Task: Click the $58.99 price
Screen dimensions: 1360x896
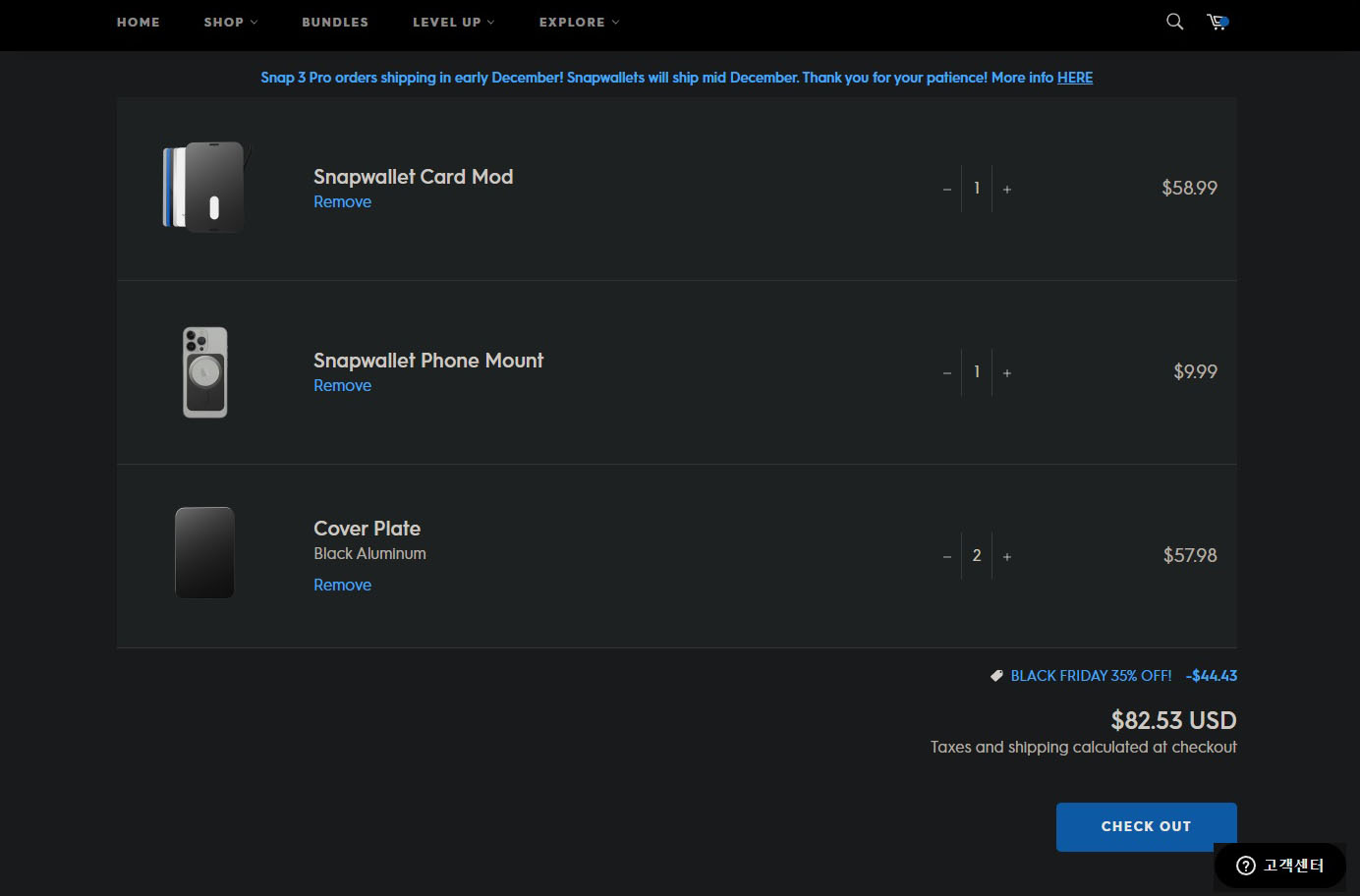Action: (x=1189, y=188)
